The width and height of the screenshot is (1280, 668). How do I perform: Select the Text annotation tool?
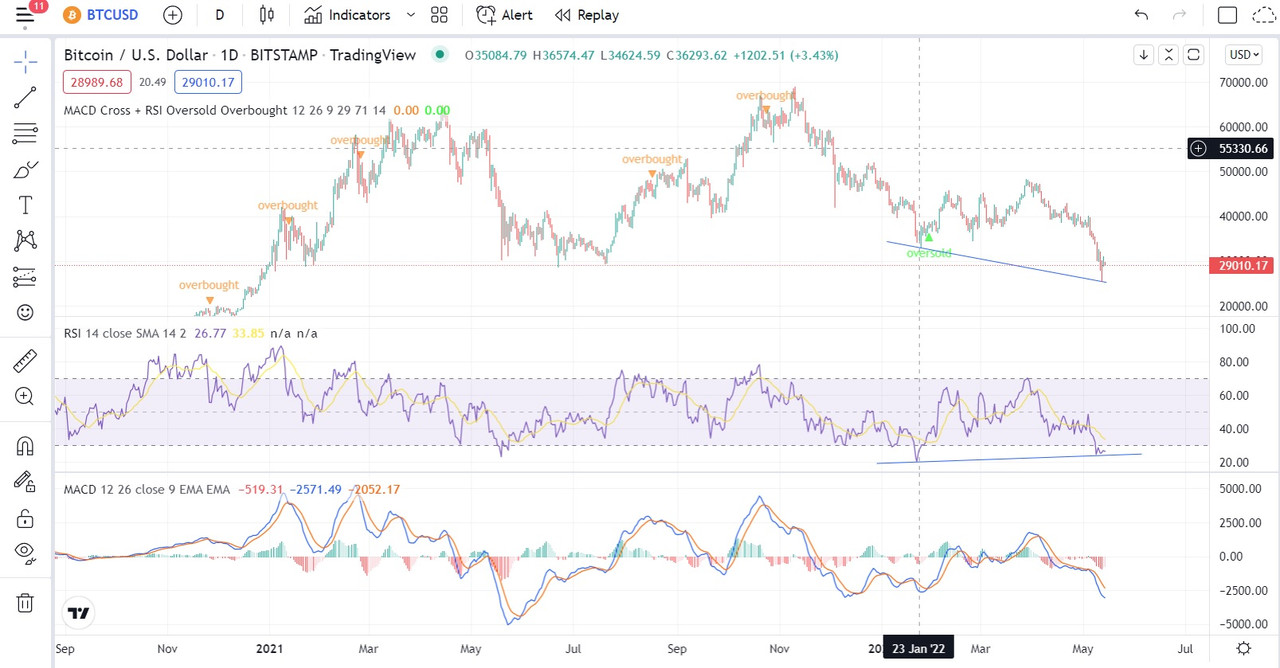click(x=25, y=205)
